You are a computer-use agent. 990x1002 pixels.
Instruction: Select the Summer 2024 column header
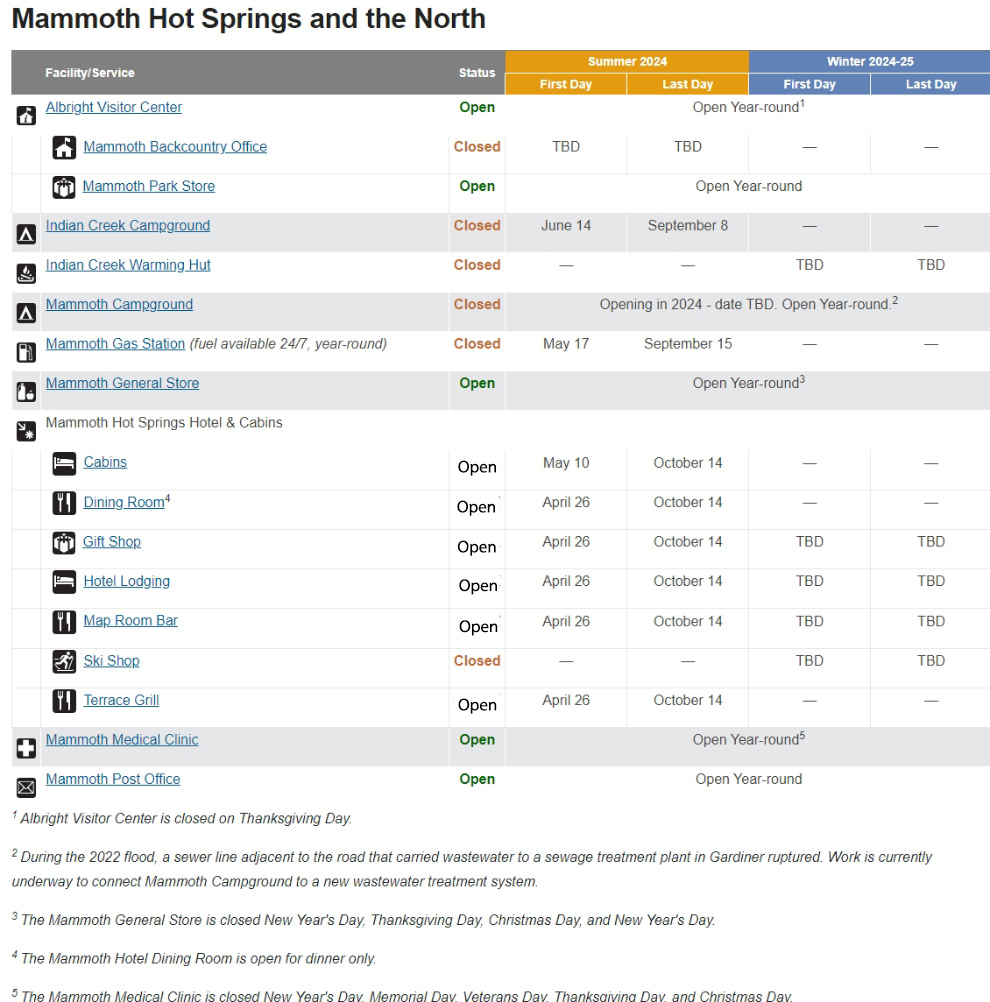pyautogui.click(x=627, y=62)
